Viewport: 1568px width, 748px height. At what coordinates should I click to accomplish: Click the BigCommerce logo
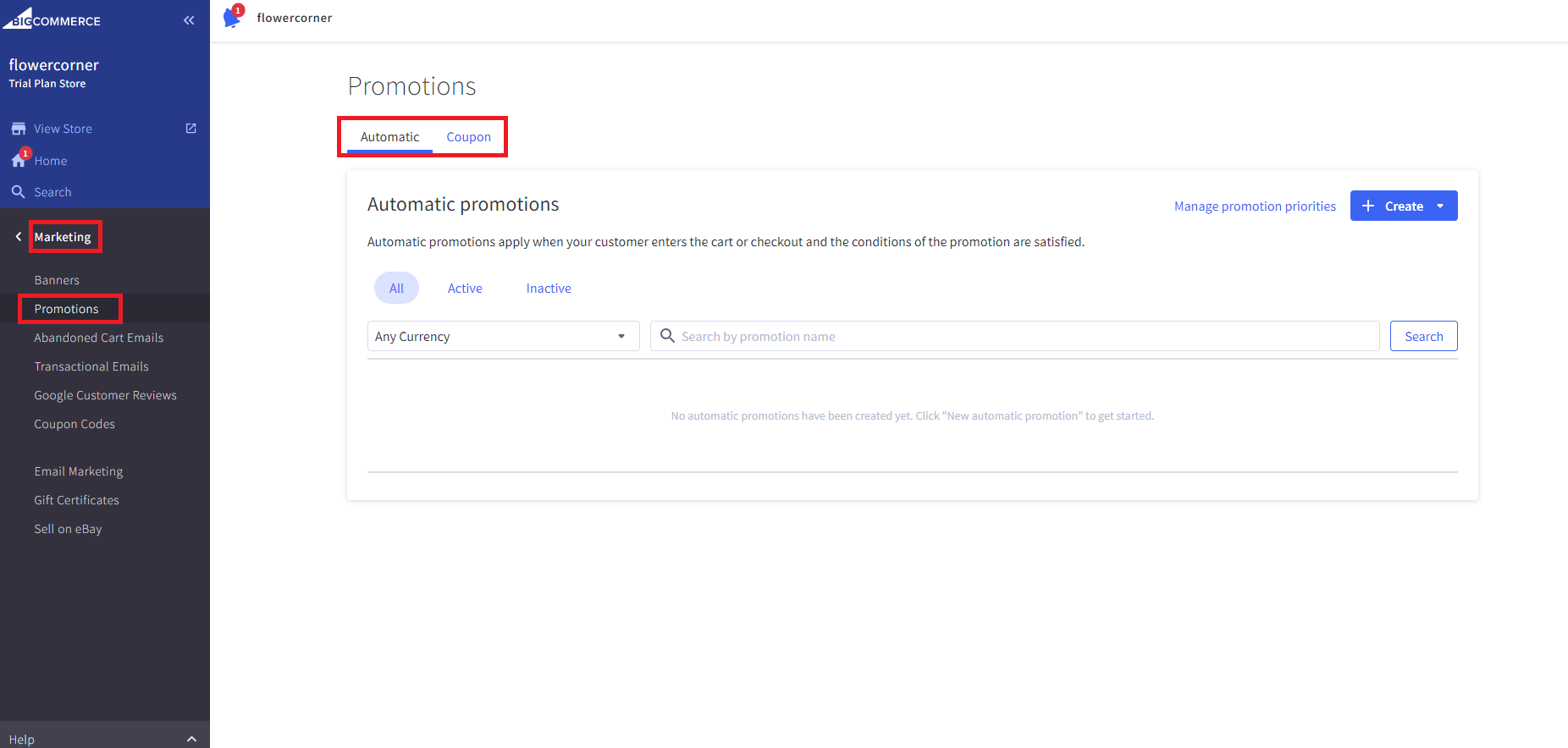52,19
